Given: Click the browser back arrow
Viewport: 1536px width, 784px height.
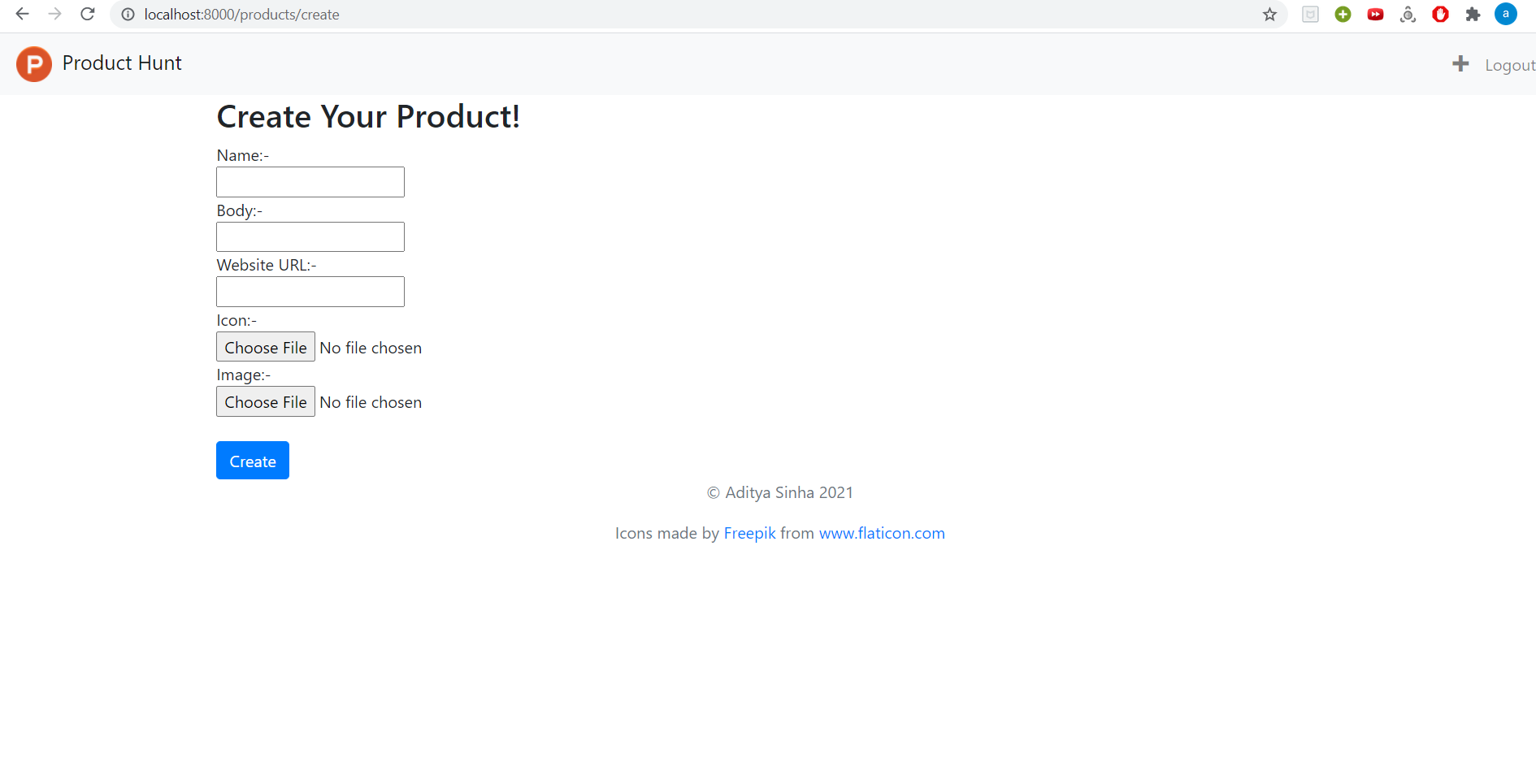Looking at the screenshot, I should click(x=22, y=14).
